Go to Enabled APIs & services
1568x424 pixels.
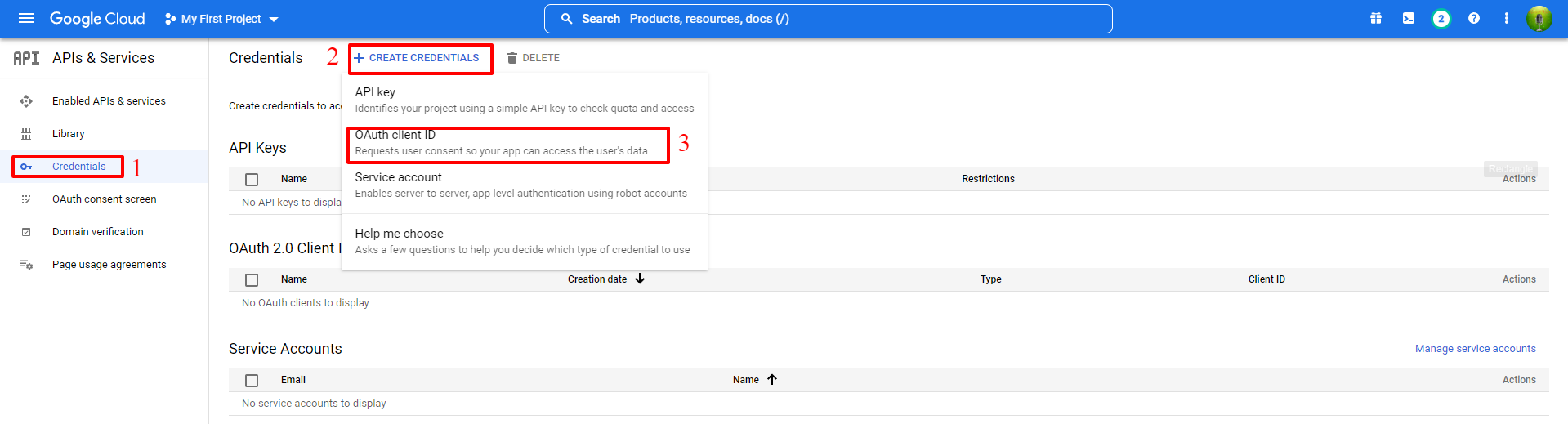click(109, 101)
